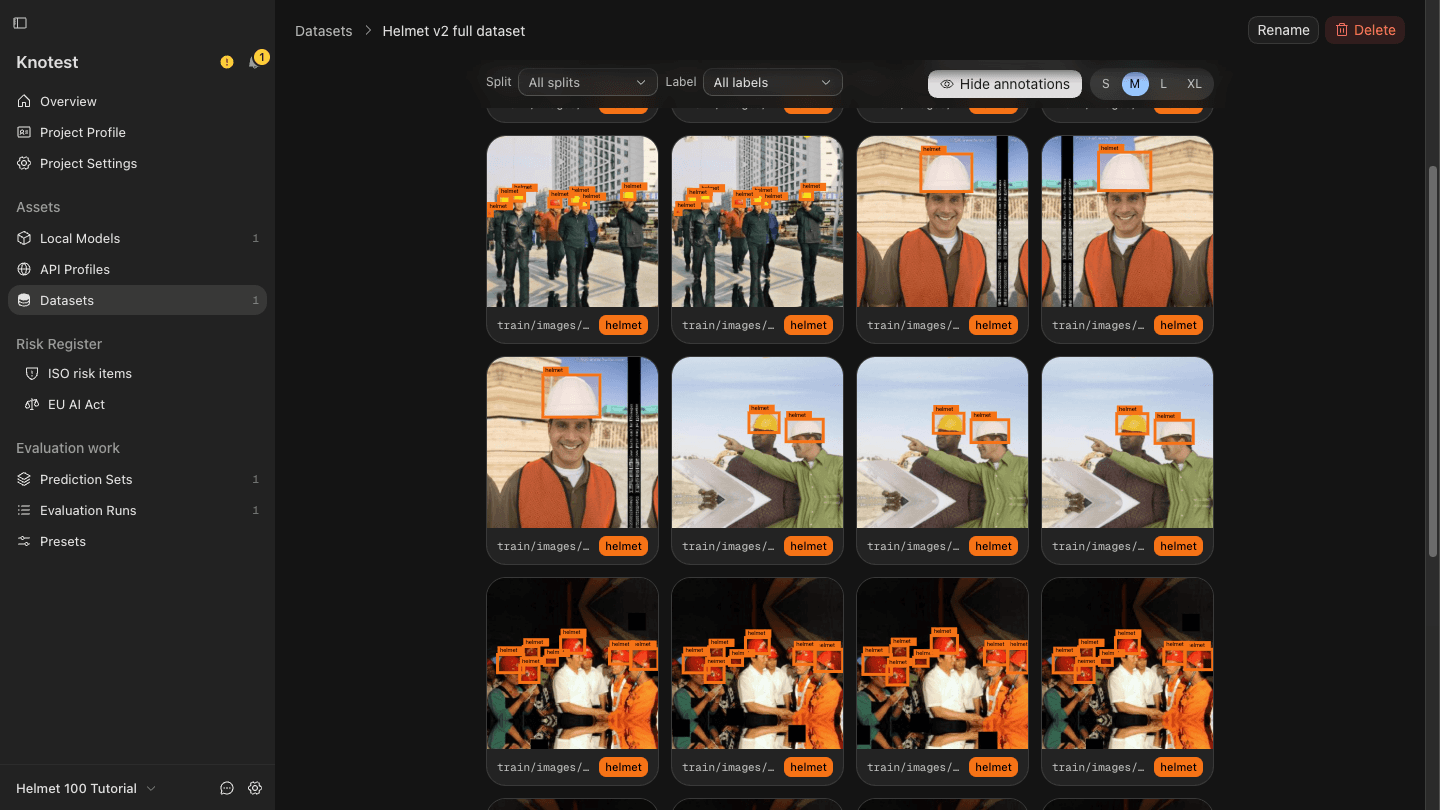
Task: Open Local Models section
Action: pyautogui.click(x=137, y=238)
